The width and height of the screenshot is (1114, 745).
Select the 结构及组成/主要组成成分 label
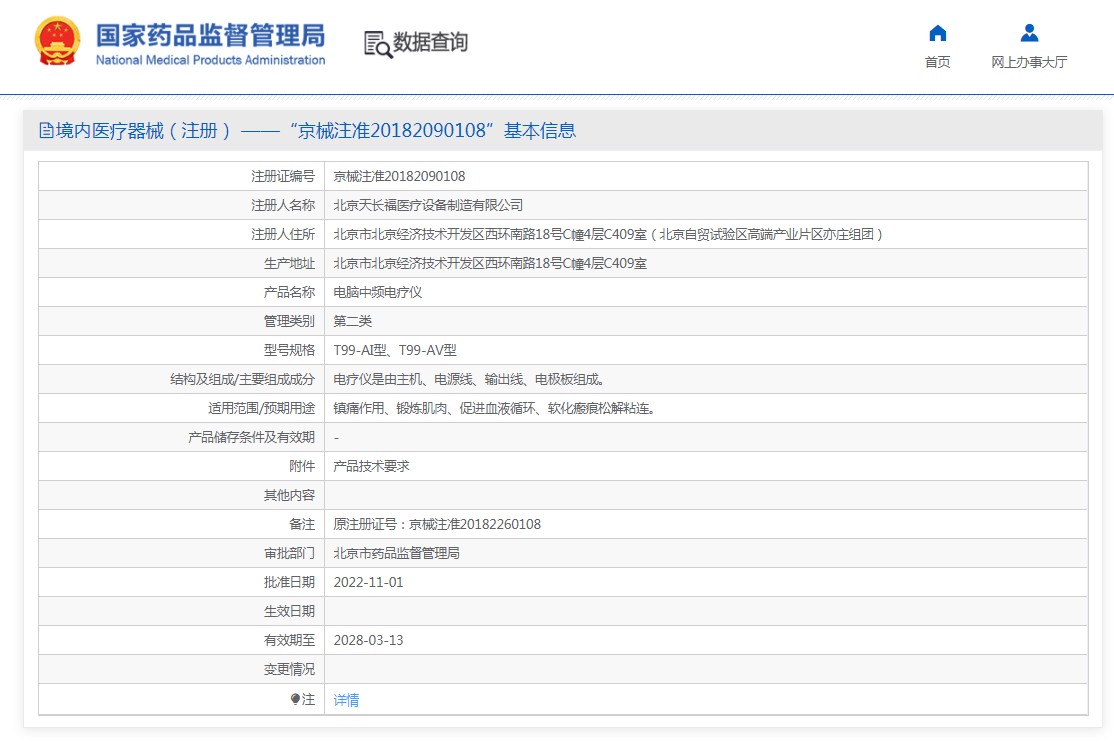coord(242,379)
